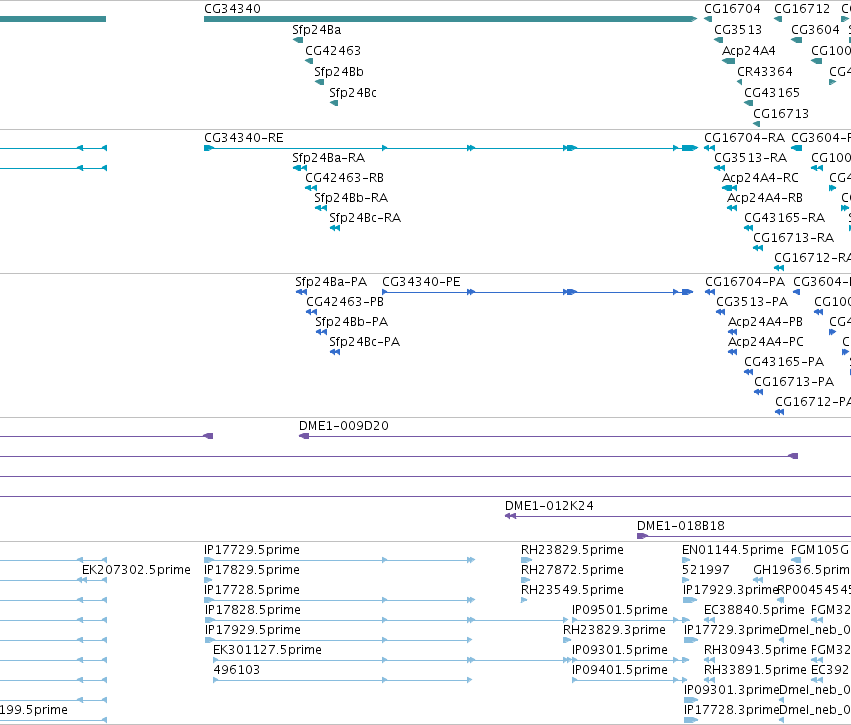Click the IP09401.5prime EST label
851x725 pixels.
click(619, 670)
